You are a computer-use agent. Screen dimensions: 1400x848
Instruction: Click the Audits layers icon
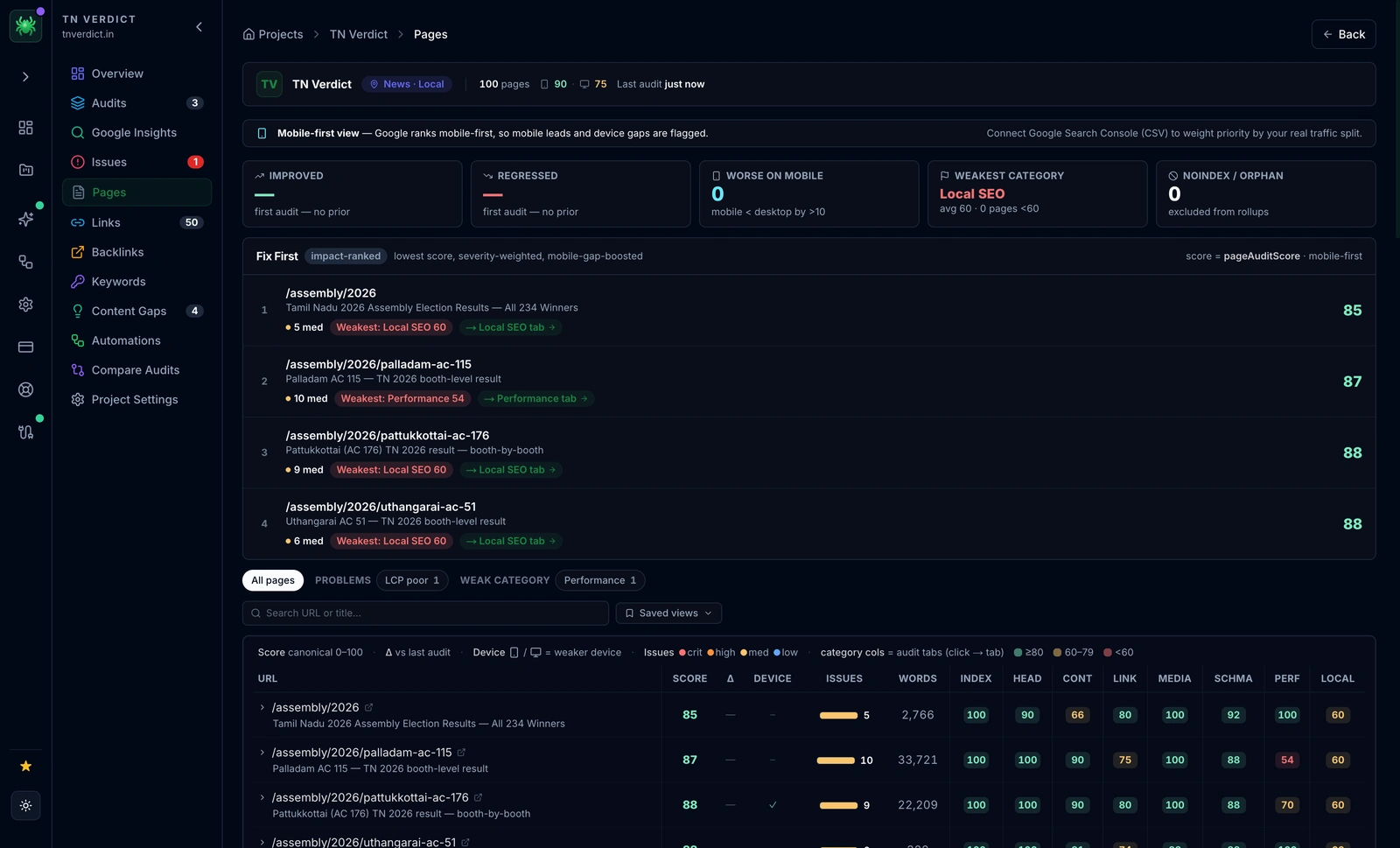pos(78,103)
